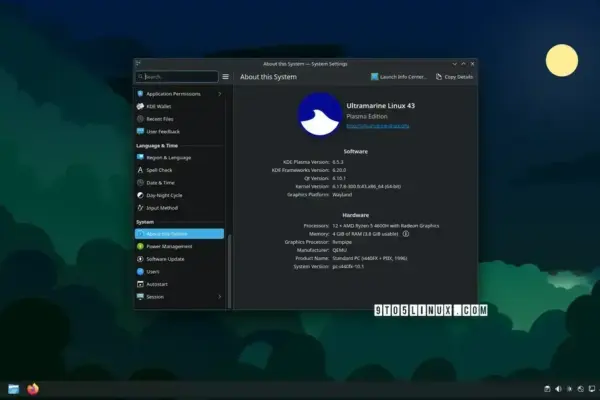Click the display configuration tray icon
The image size is (600, 400).
pos(592,389)
